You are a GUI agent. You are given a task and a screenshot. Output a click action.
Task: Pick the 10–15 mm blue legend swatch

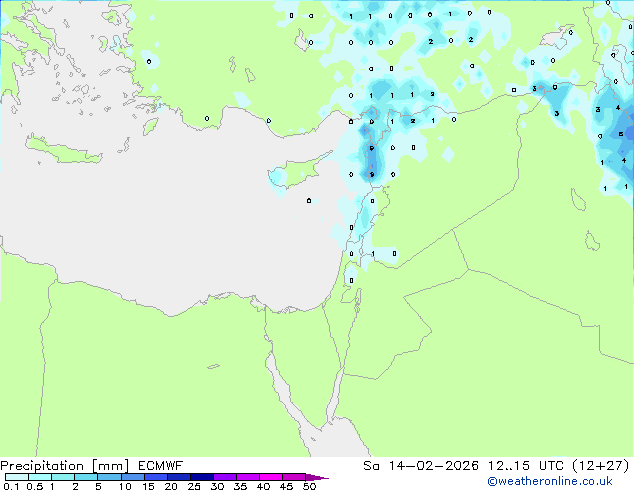tap(132, 477)
